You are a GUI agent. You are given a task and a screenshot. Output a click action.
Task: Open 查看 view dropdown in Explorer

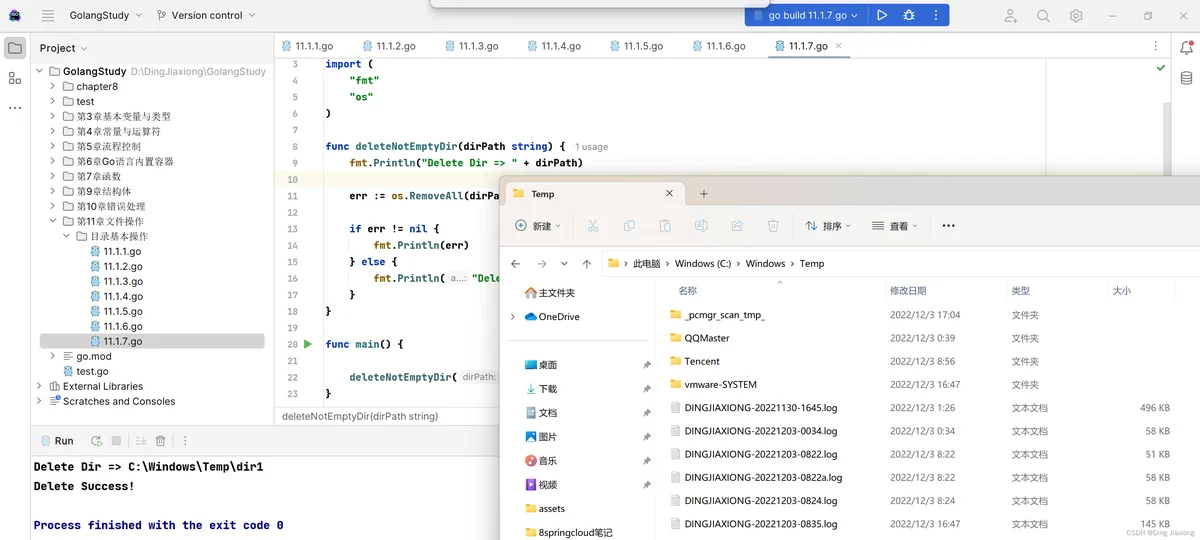pyautogui.click(x=895, y=226)
